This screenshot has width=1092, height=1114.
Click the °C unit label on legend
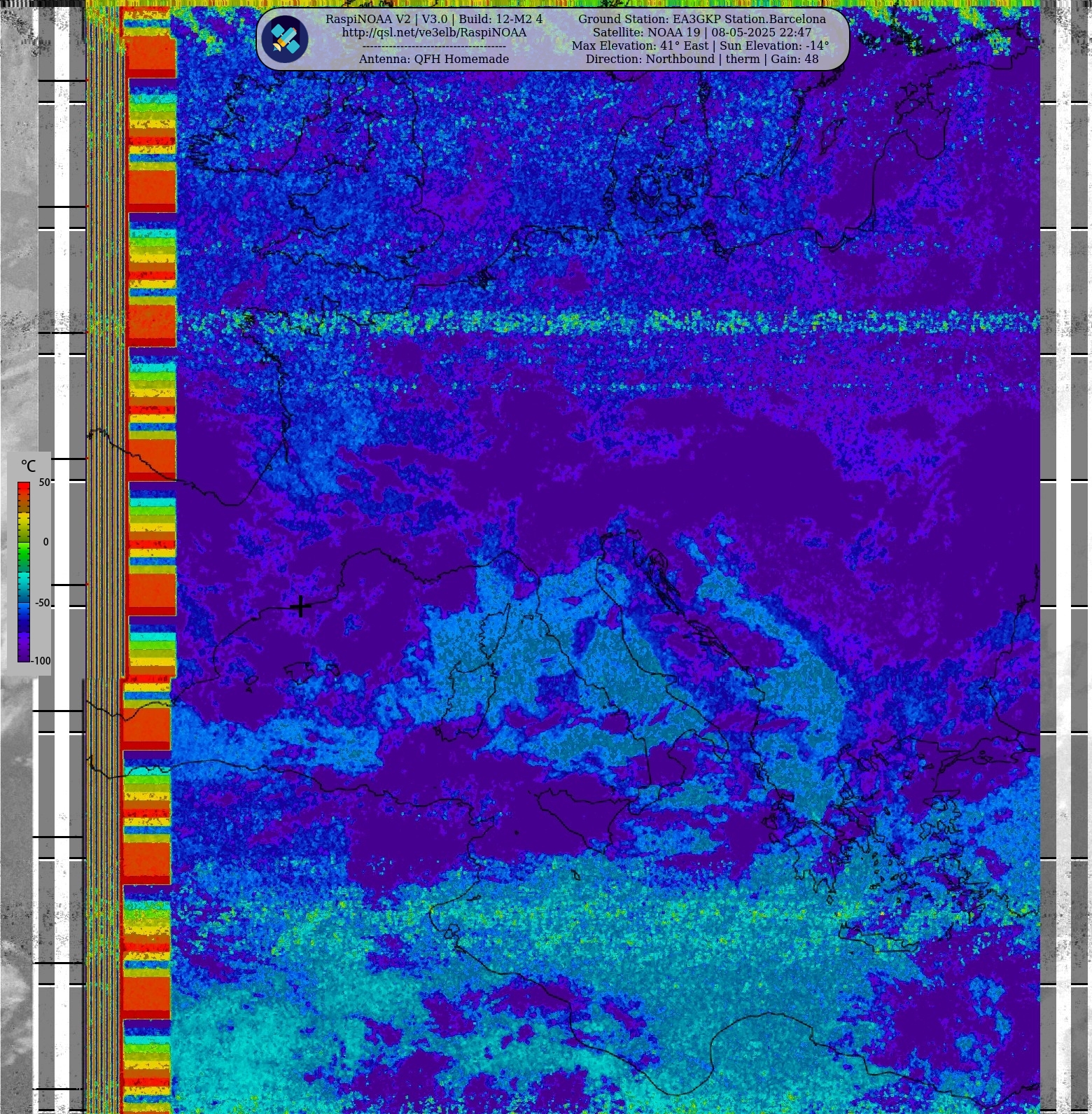click(28, 466)
